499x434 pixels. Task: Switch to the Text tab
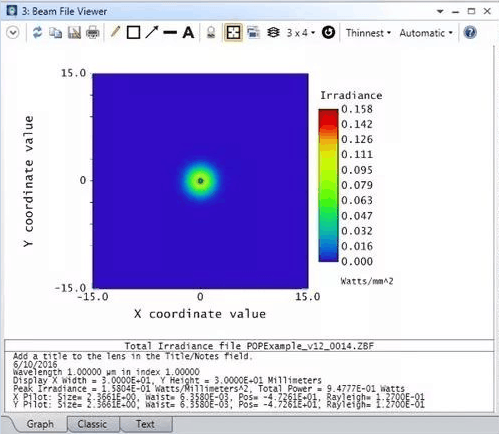[145, 424]
